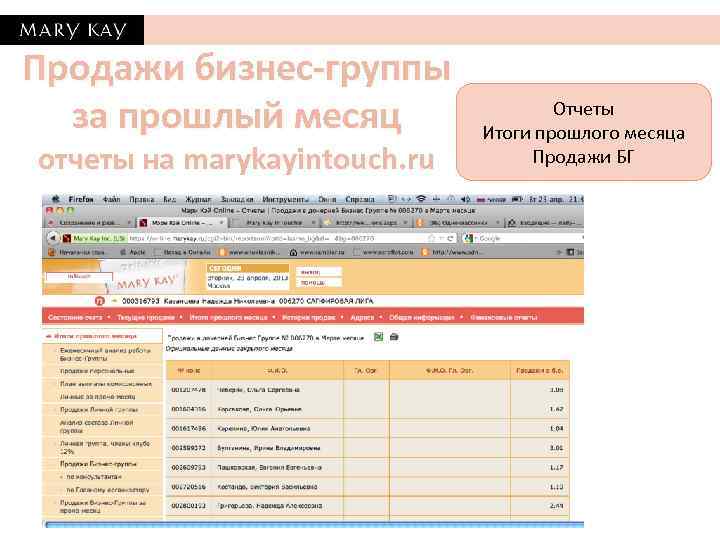Click the bookmark star in address bar
Viewport: 720px width, 540px height.
pos(431,238)
